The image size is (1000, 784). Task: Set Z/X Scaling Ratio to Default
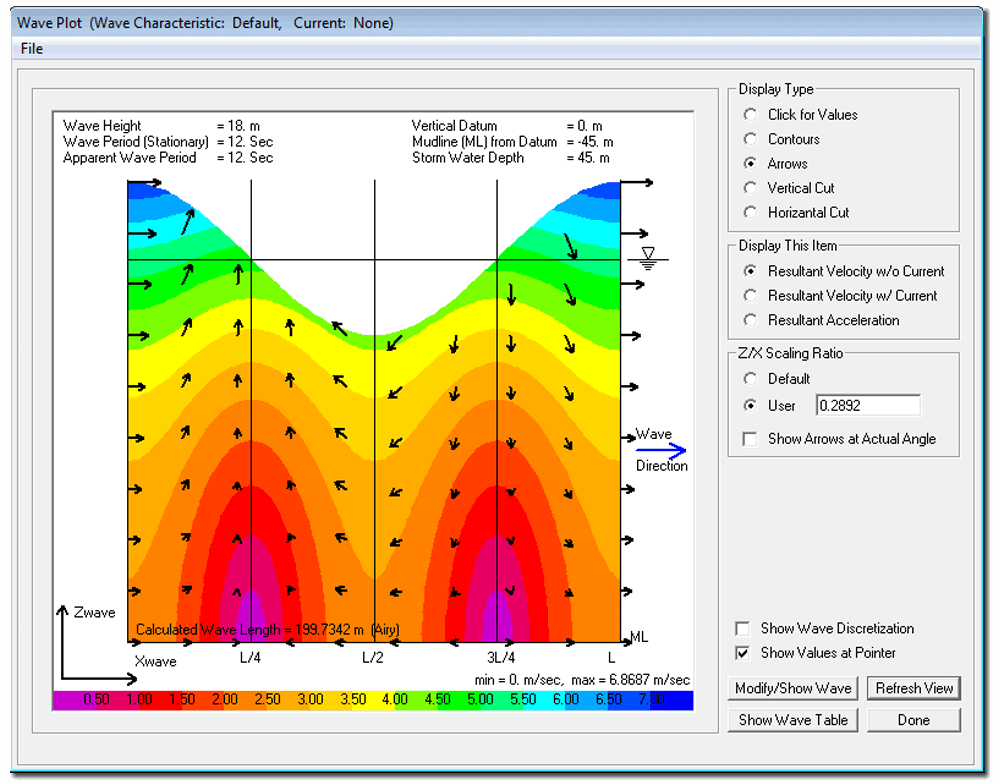point(750,379)
